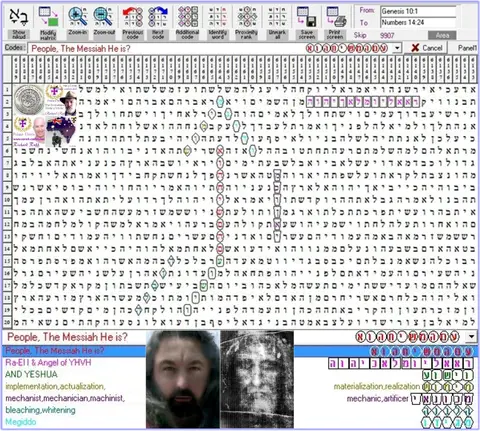This screenshot has width=480, height=431.
Task: Click the Unmark all icon
Action: click(277, 17)
